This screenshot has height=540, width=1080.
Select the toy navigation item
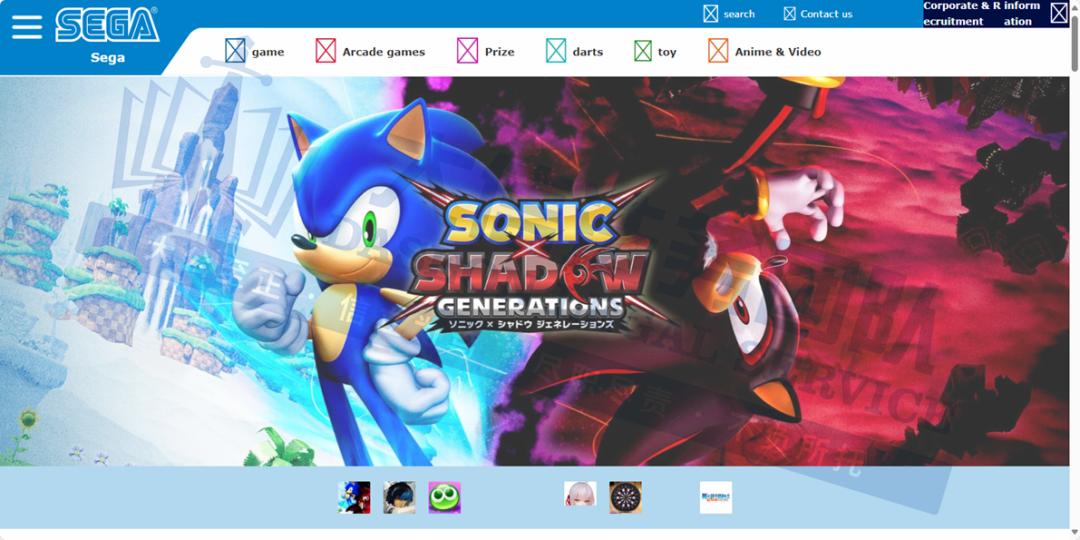tap(656, 51)
